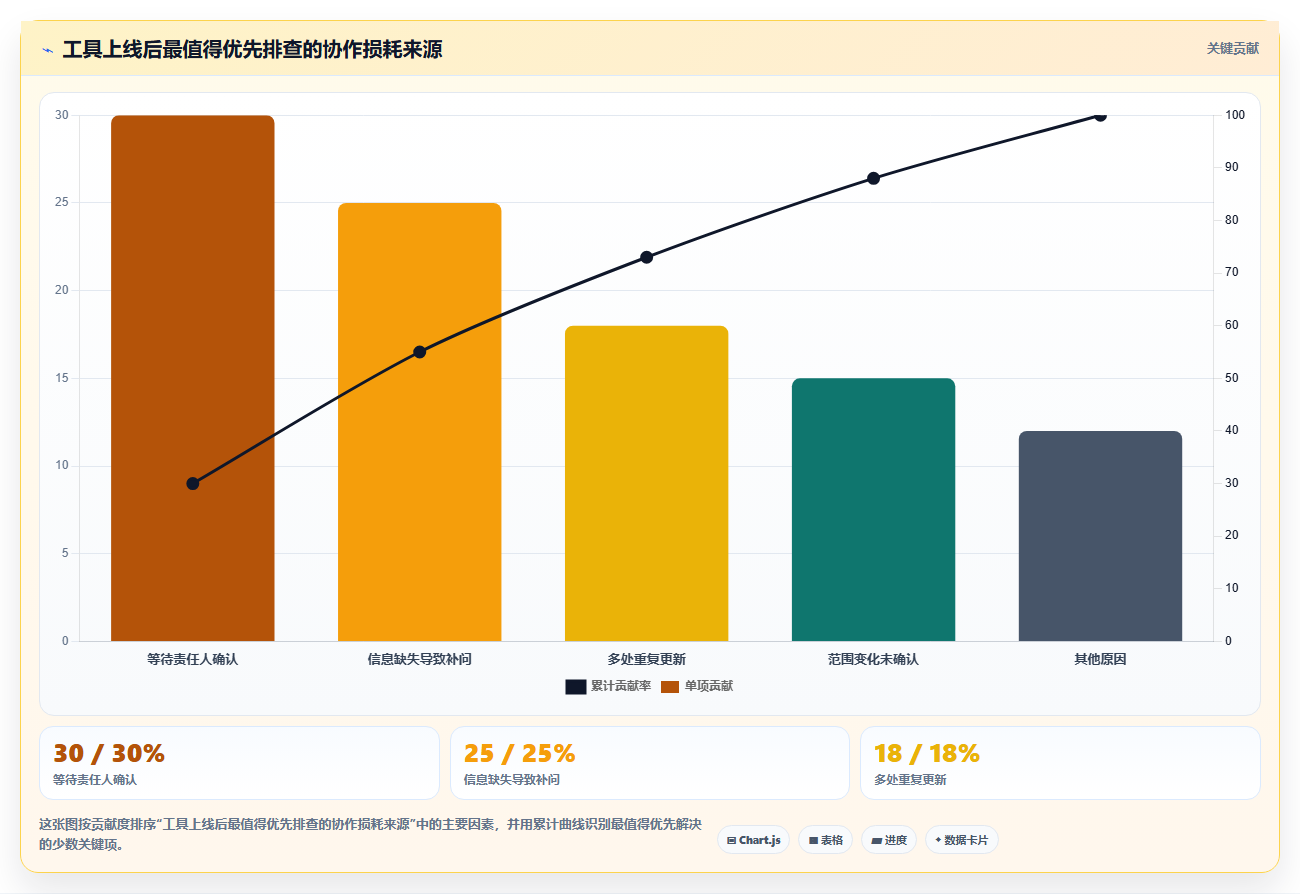
Task: Select the 表格 chip
Action: 825,840
